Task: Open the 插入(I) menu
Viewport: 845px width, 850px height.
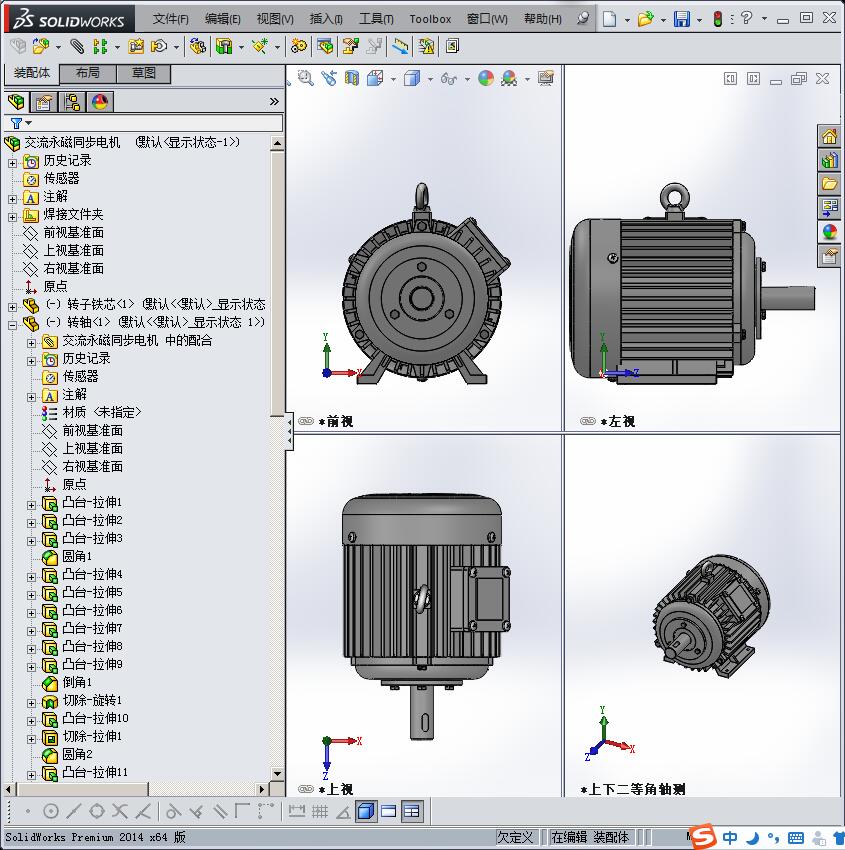Action: click(x=326, y=19)
